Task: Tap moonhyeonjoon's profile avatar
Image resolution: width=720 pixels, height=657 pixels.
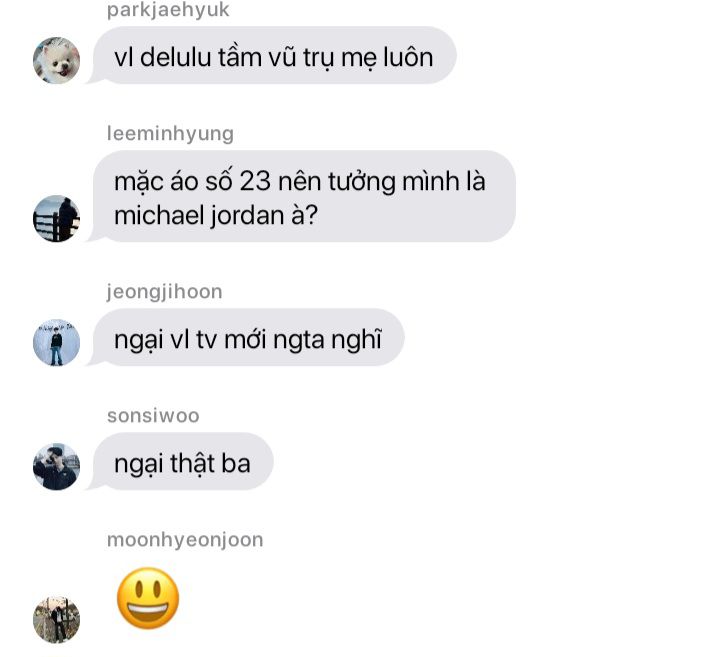Action: pyautogui.click(x=56, y=620)
